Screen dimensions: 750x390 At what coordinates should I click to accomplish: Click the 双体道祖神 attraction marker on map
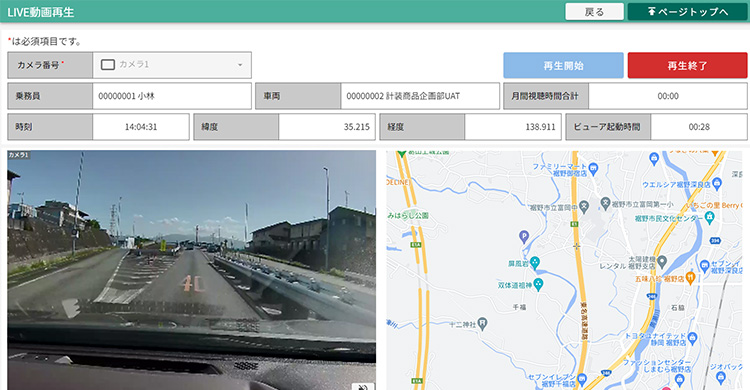(539, 284)
